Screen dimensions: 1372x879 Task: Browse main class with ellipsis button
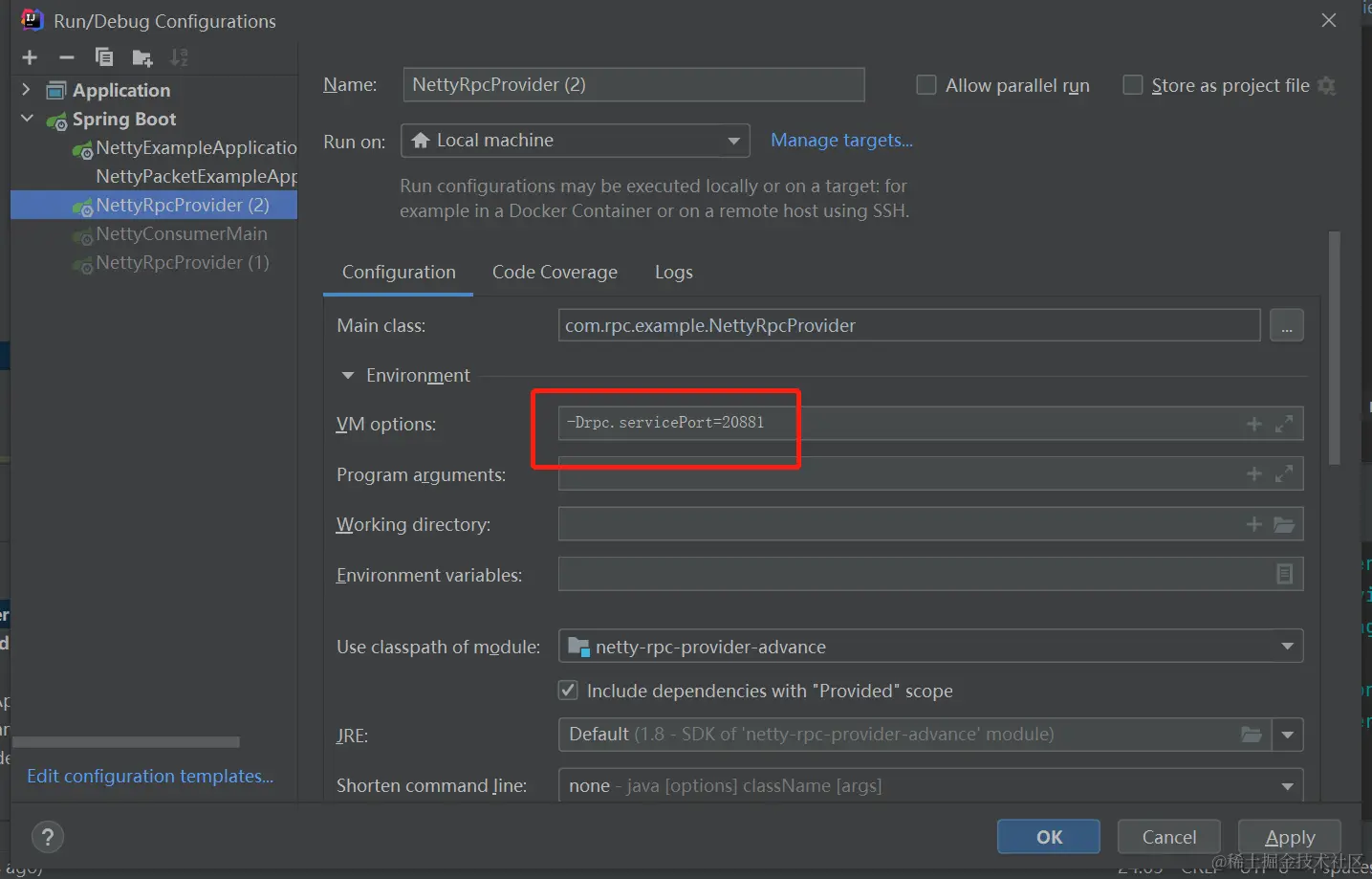[1287, 325]
